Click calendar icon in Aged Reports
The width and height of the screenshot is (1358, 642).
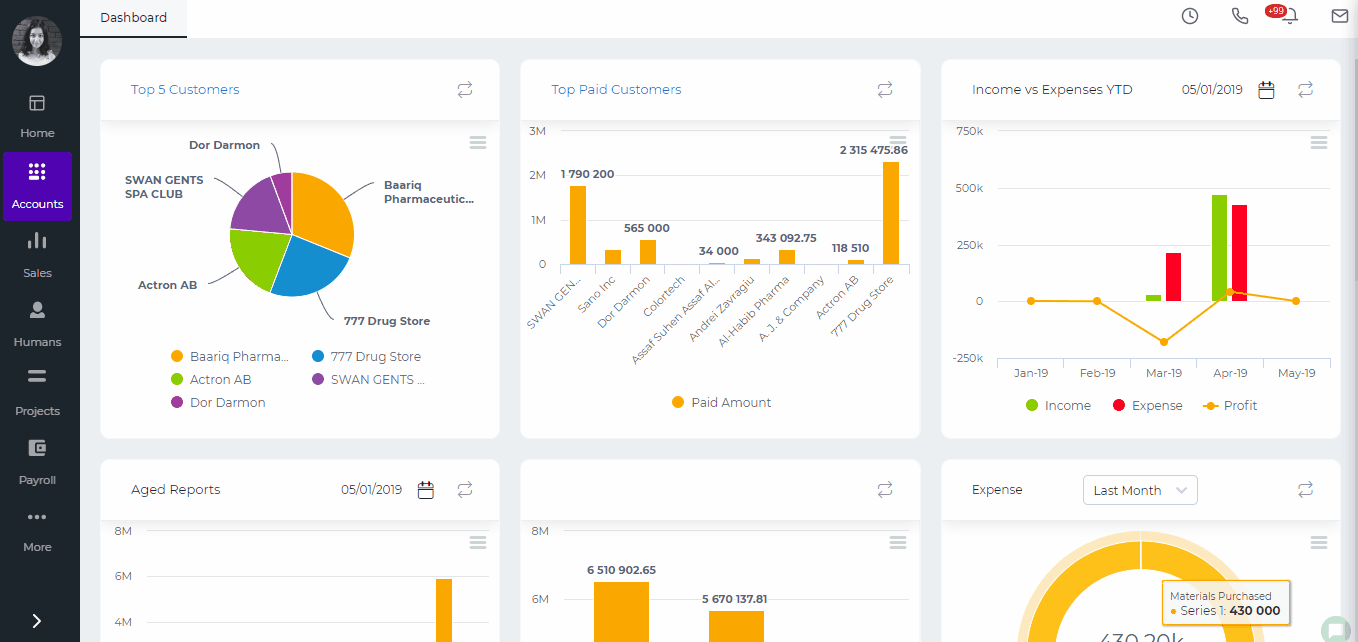pos(426,490)
